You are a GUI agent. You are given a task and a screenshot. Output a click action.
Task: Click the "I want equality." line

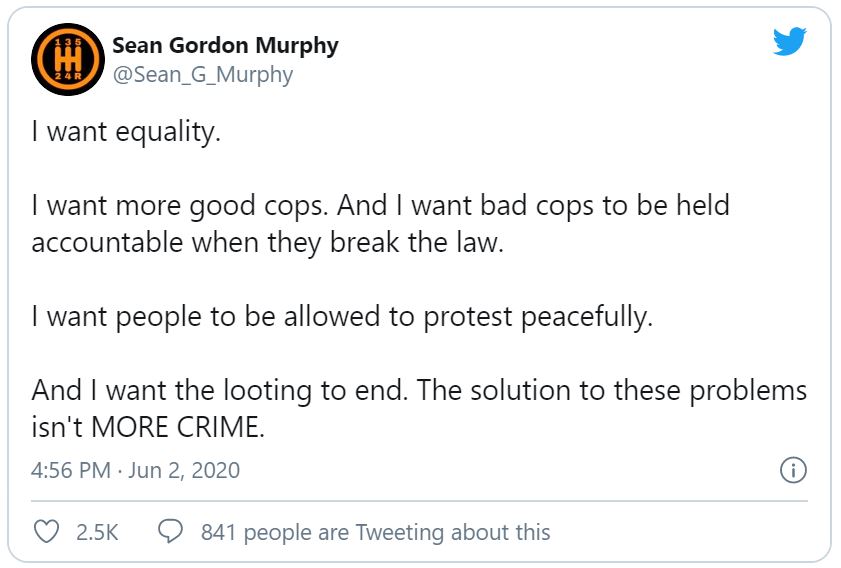coord(125,133)
